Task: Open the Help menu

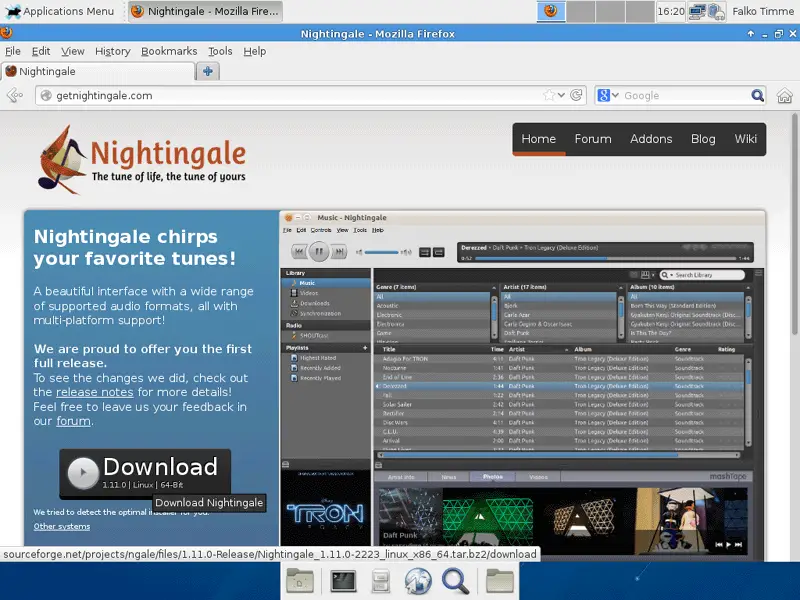Action: (255, 51)
